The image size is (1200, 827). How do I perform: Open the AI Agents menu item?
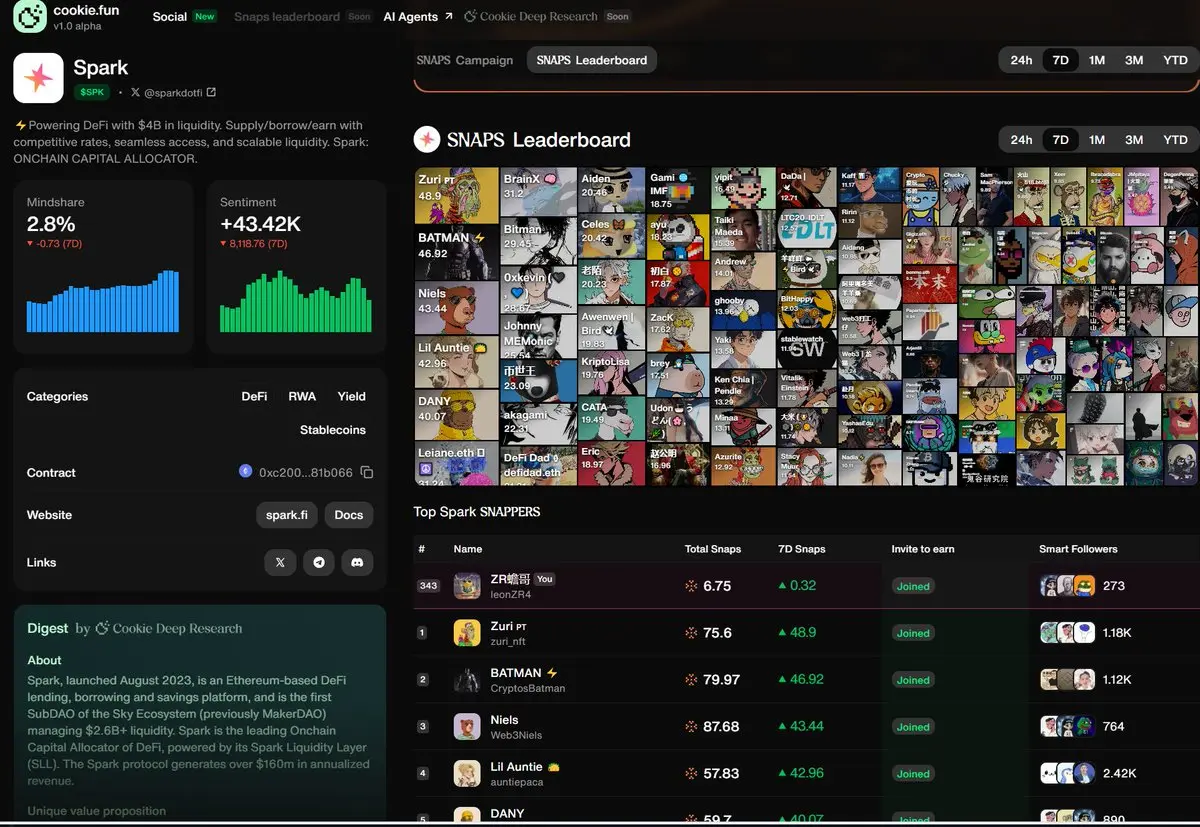click(x=418, y=16)
